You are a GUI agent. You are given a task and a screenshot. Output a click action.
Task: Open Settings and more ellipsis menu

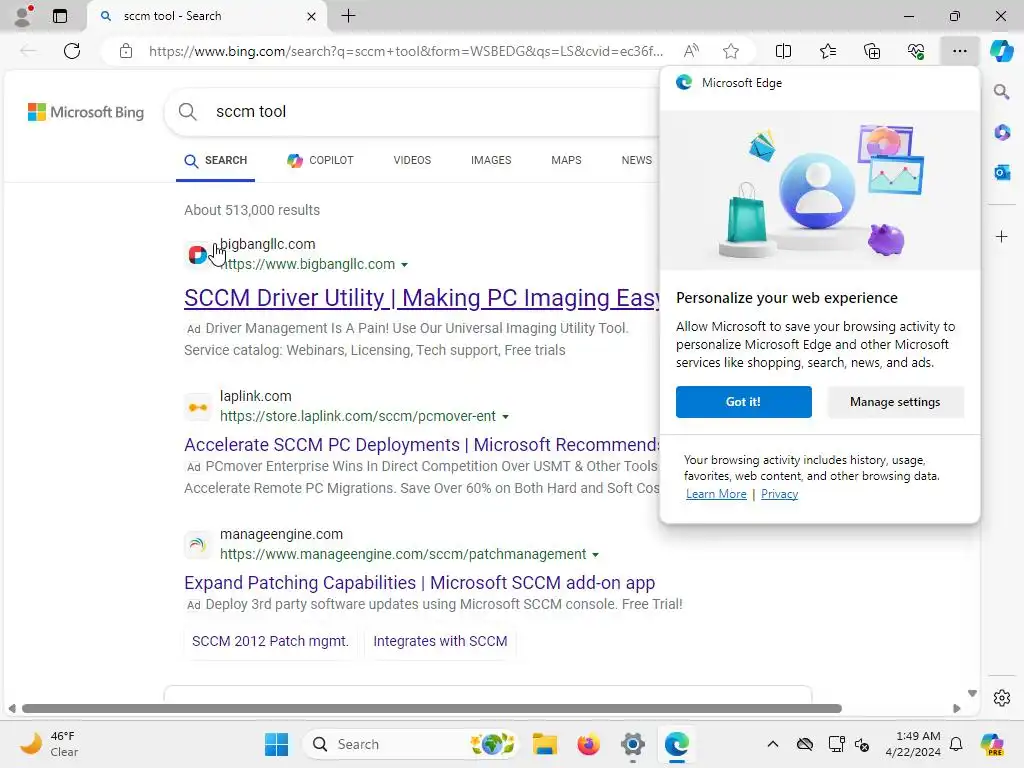[x=959, y=51]
